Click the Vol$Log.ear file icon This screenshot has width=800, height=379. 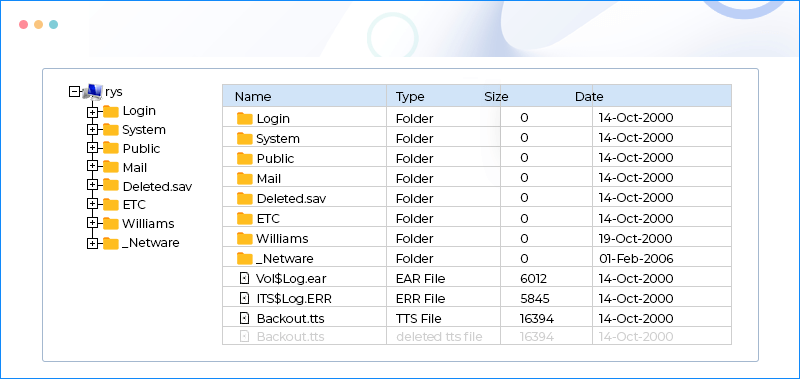(245, 279)
